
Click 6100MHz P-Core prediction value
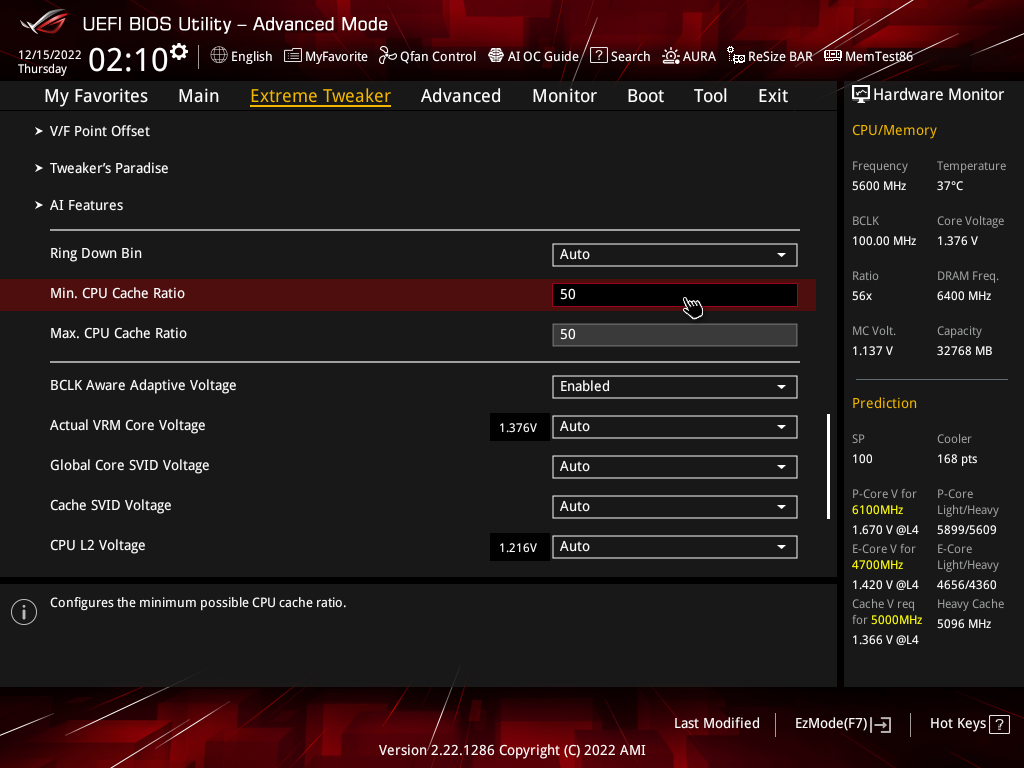tap(877, 510)
